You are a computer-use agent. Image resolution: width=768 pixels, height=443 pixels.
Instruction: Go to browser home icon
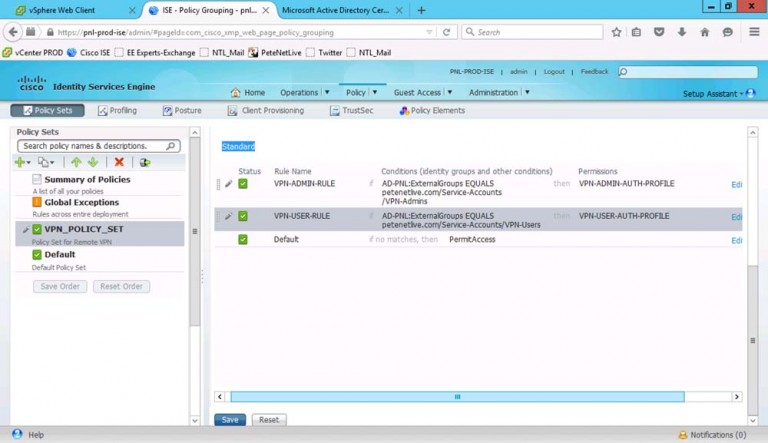pos(704,32)
